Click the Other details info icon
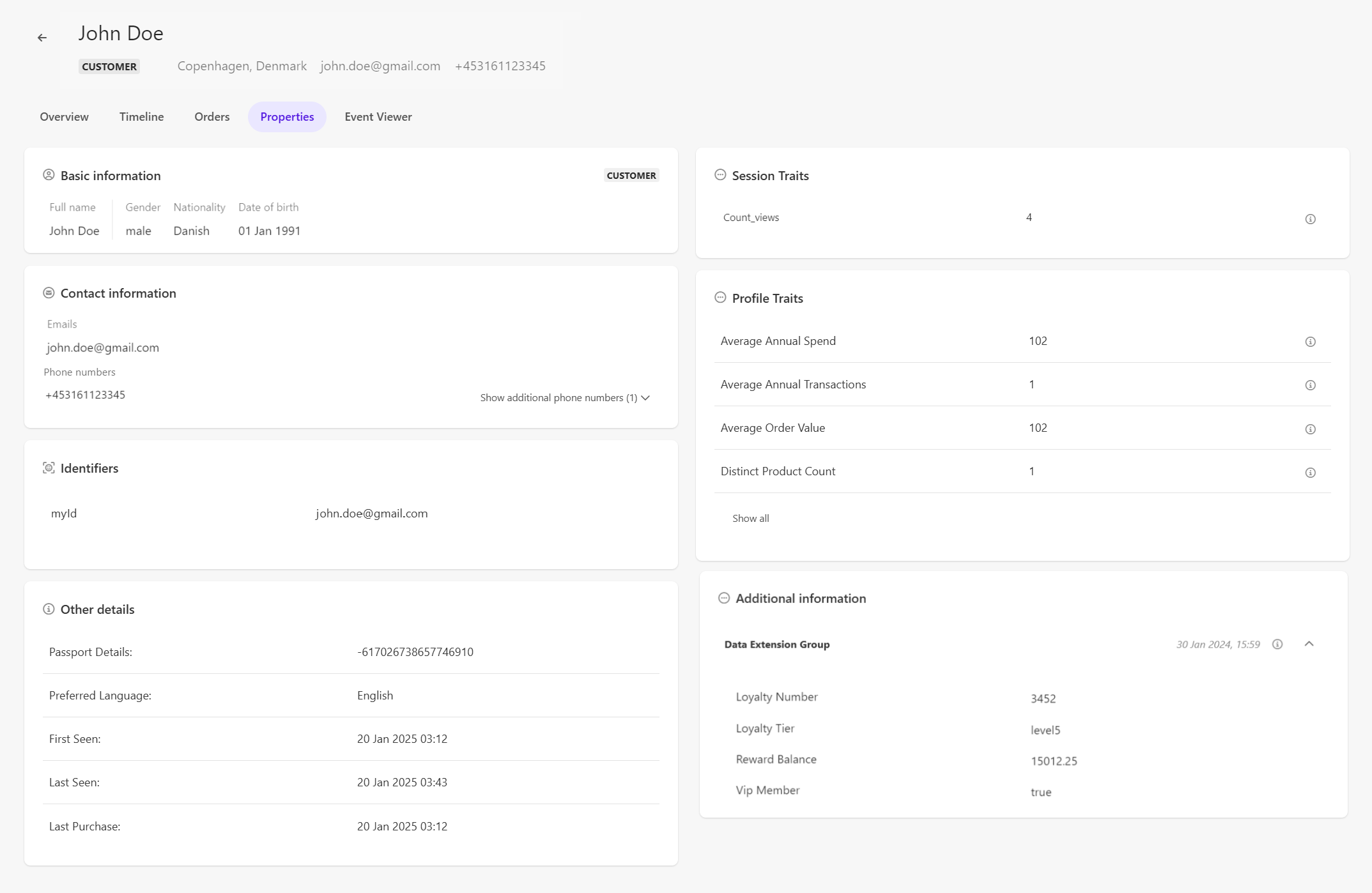This screenshot has width=1372, height=893. point(49,609)
